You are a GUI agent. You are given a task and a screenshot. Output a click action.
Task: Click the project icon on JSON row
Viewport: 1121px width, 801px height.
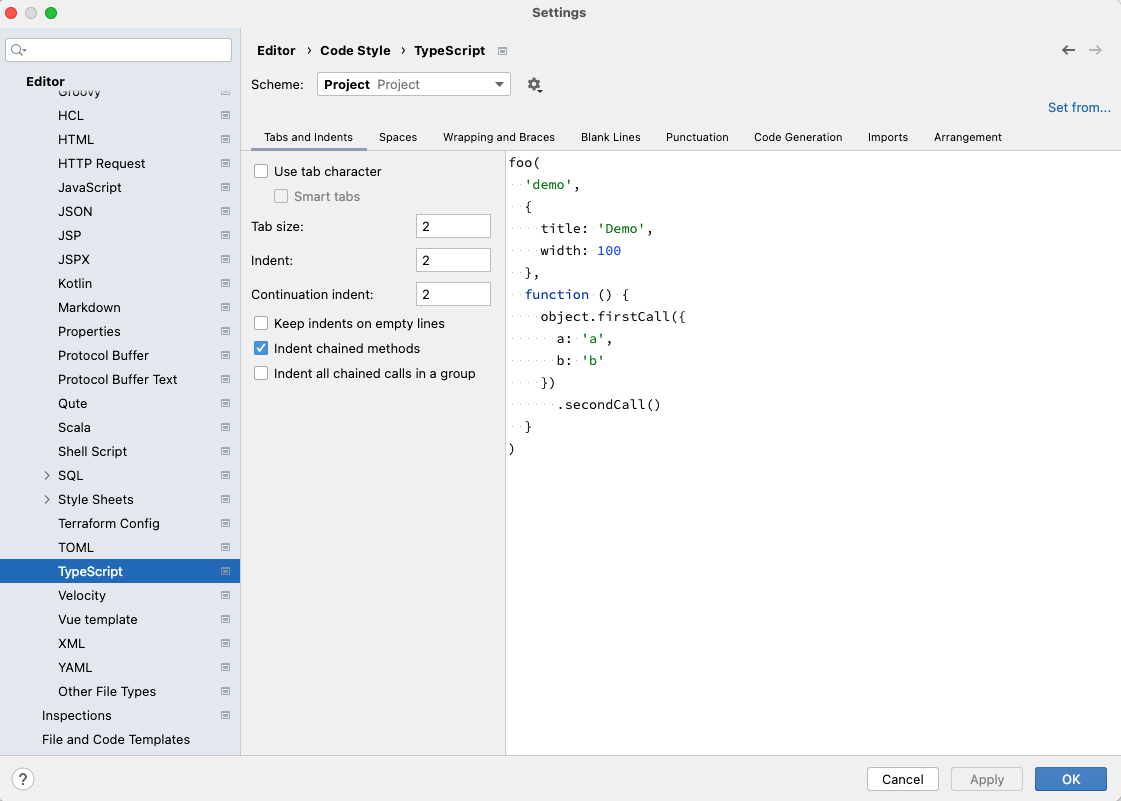point(225,211)
